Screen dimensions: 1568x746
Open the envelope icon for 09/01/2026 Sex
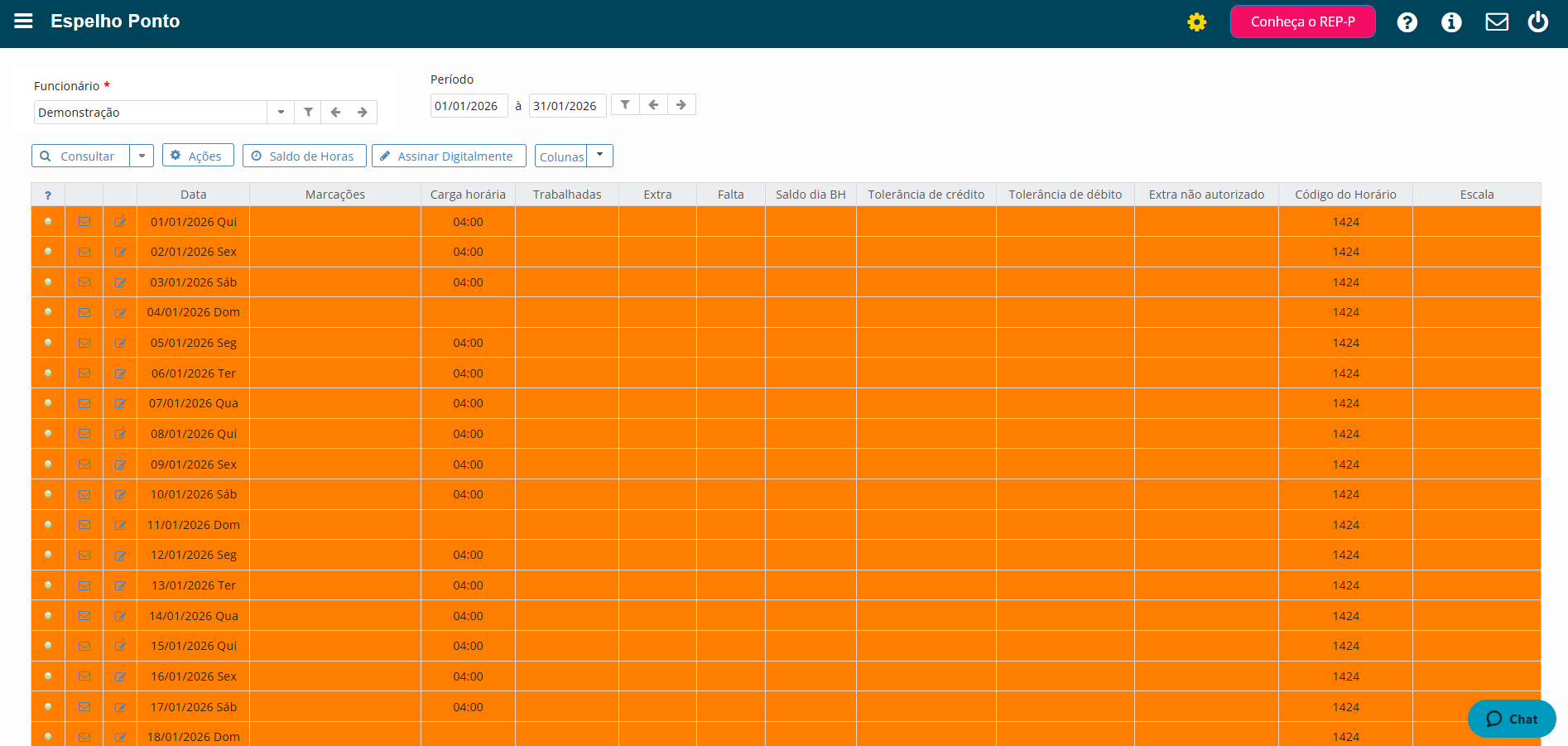84,464
